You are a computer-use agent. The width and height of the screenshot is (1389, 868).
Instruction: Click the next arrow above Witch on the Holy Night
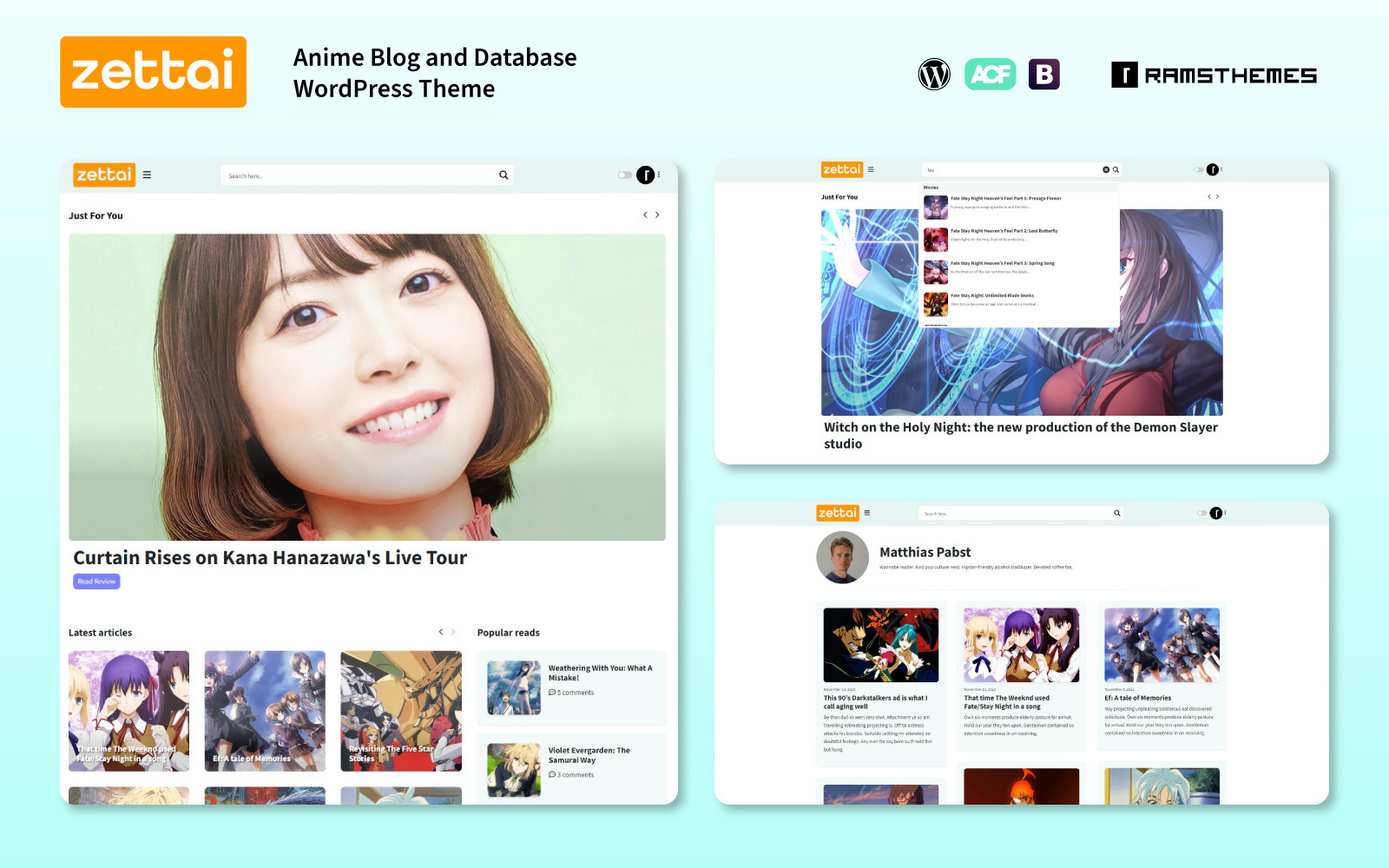point(1219,196)
